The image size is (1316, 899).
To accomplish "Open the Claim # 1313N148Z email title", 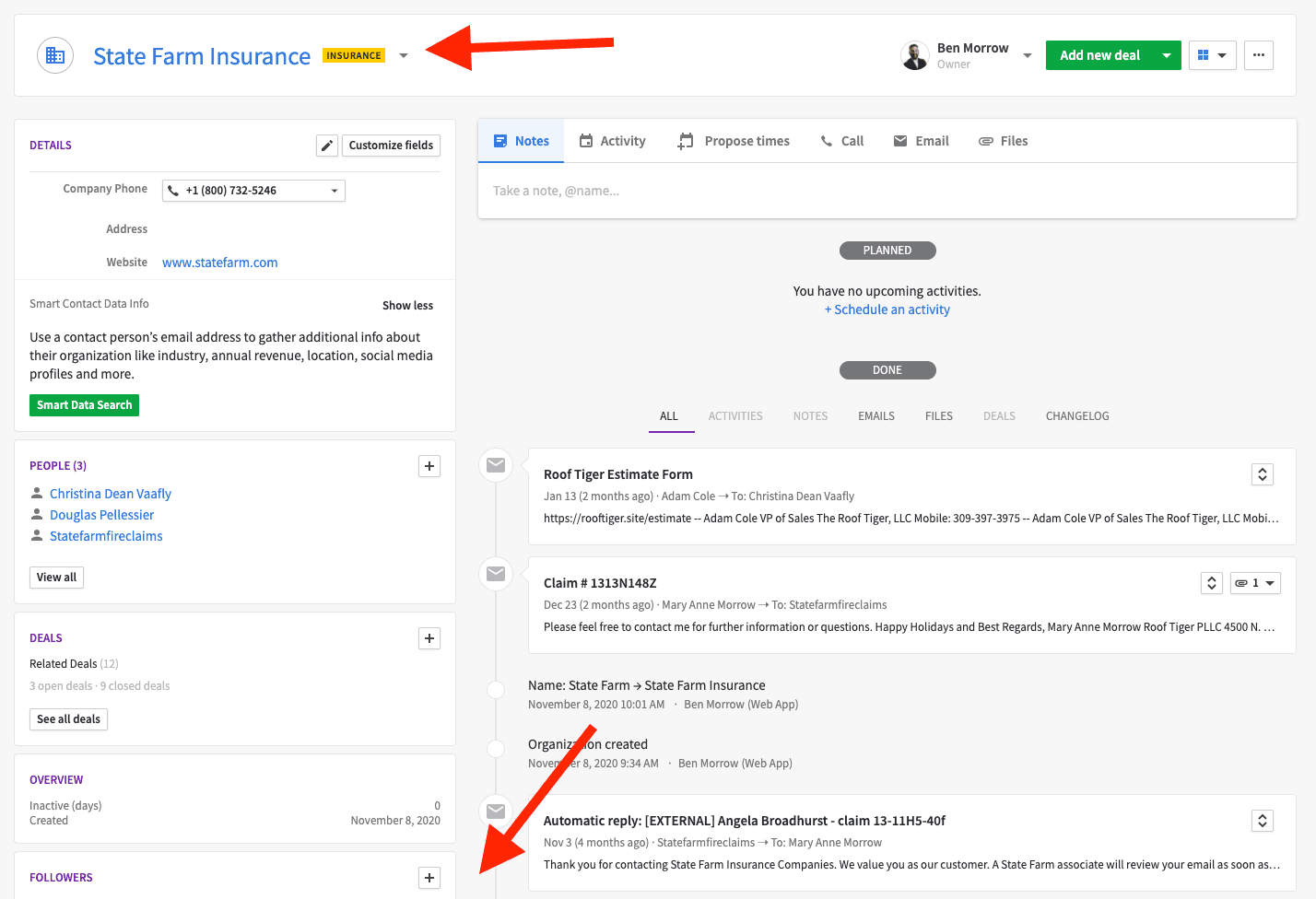I will (600, 583).
